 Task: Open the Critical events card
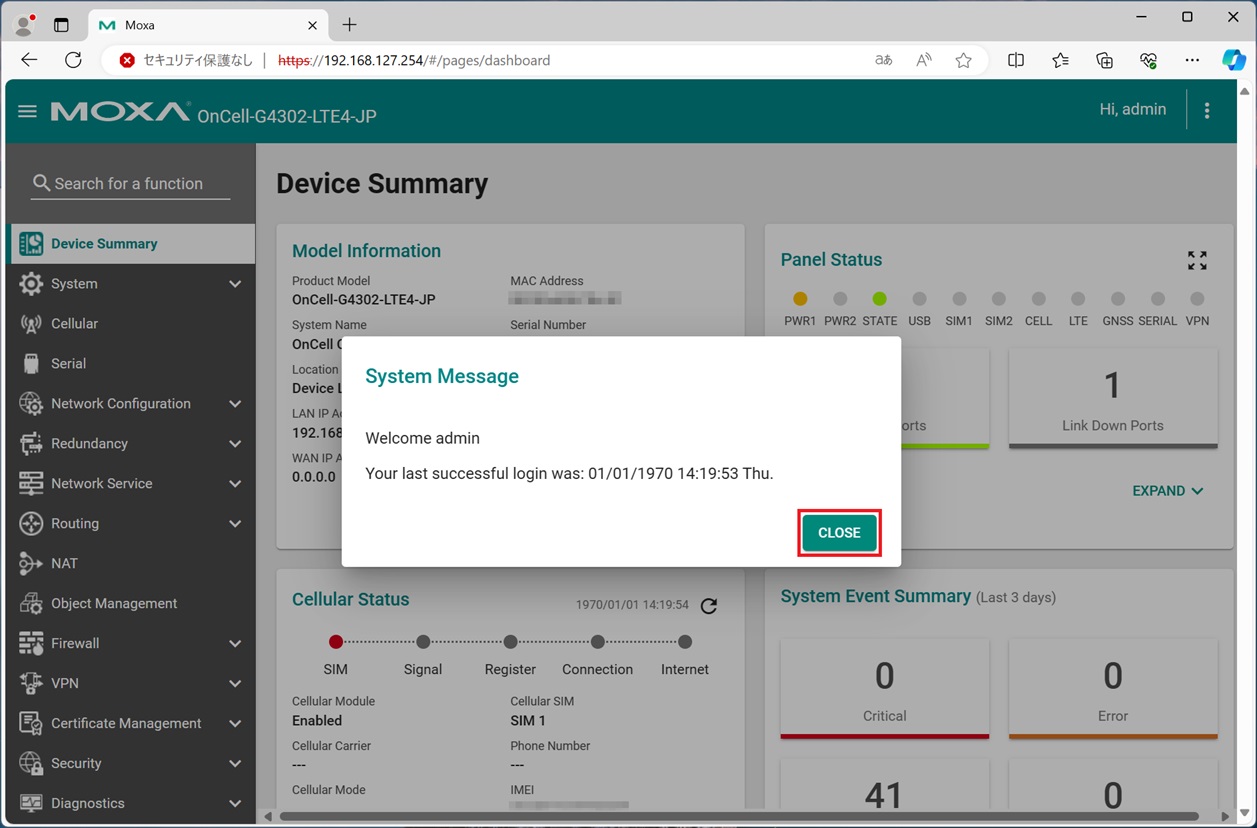pyautogui.click(x=884, y=689)
